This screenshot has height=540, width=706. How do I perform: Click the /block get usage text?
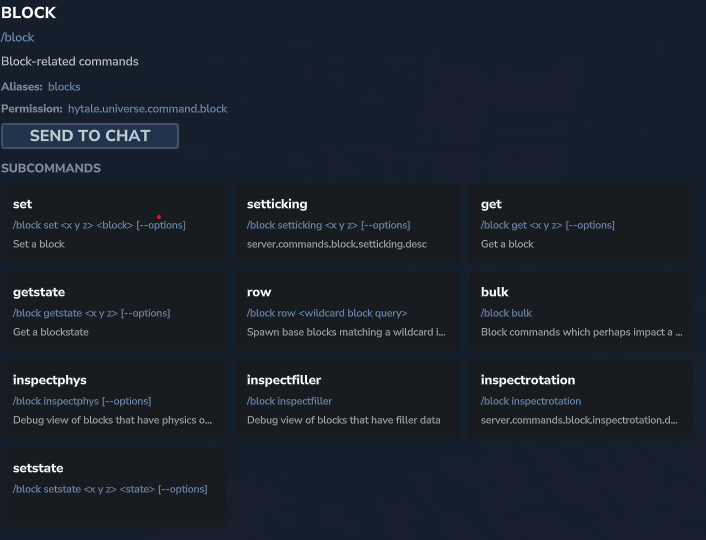tap(548, 225)
